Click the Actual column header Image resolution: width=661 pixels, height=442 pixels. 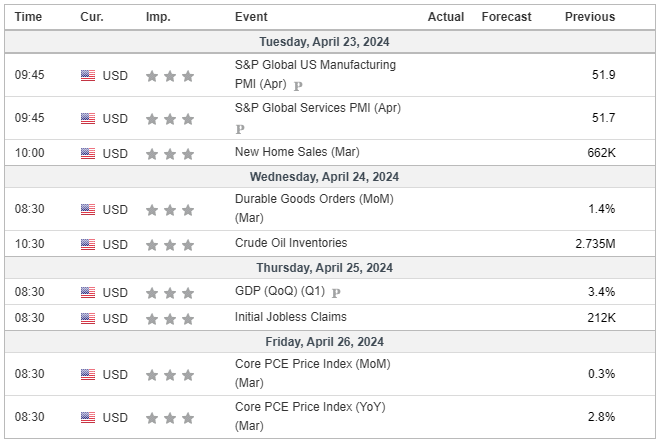point(446,17)
